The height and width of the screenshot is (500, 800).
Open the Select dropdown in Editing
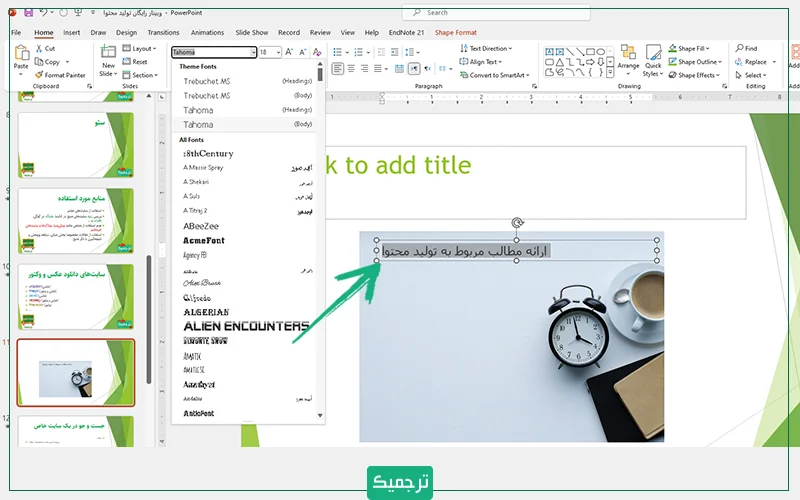[751, 75]
